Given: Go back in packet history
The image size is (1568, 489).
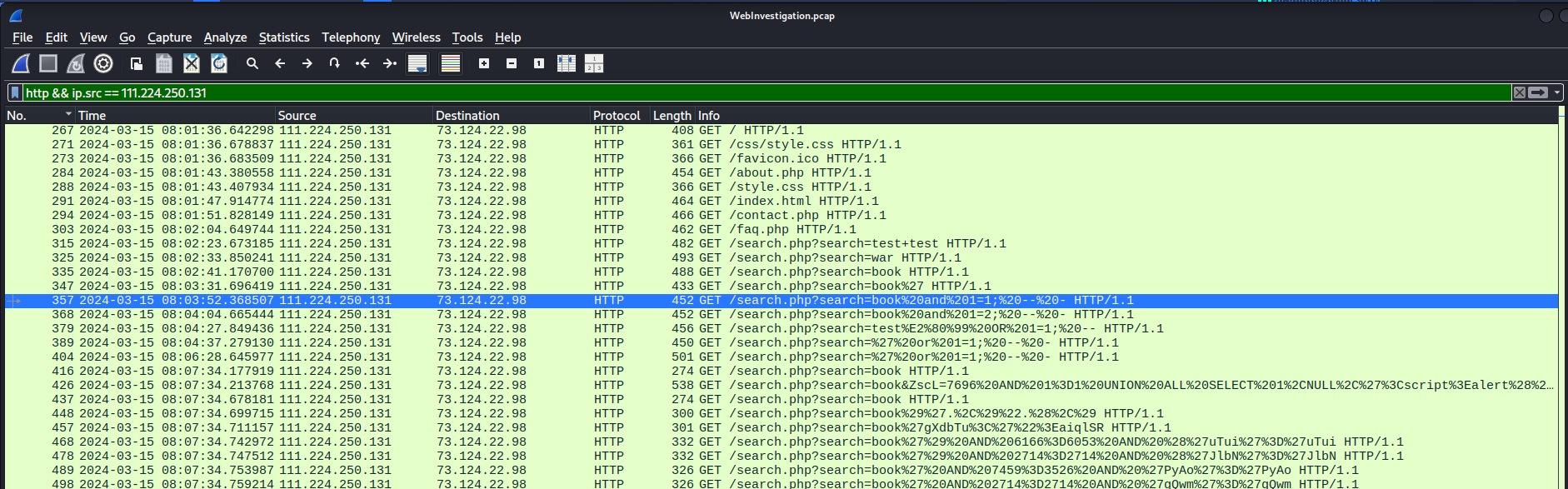Looking at the screenshot, I should coord(280,63).
